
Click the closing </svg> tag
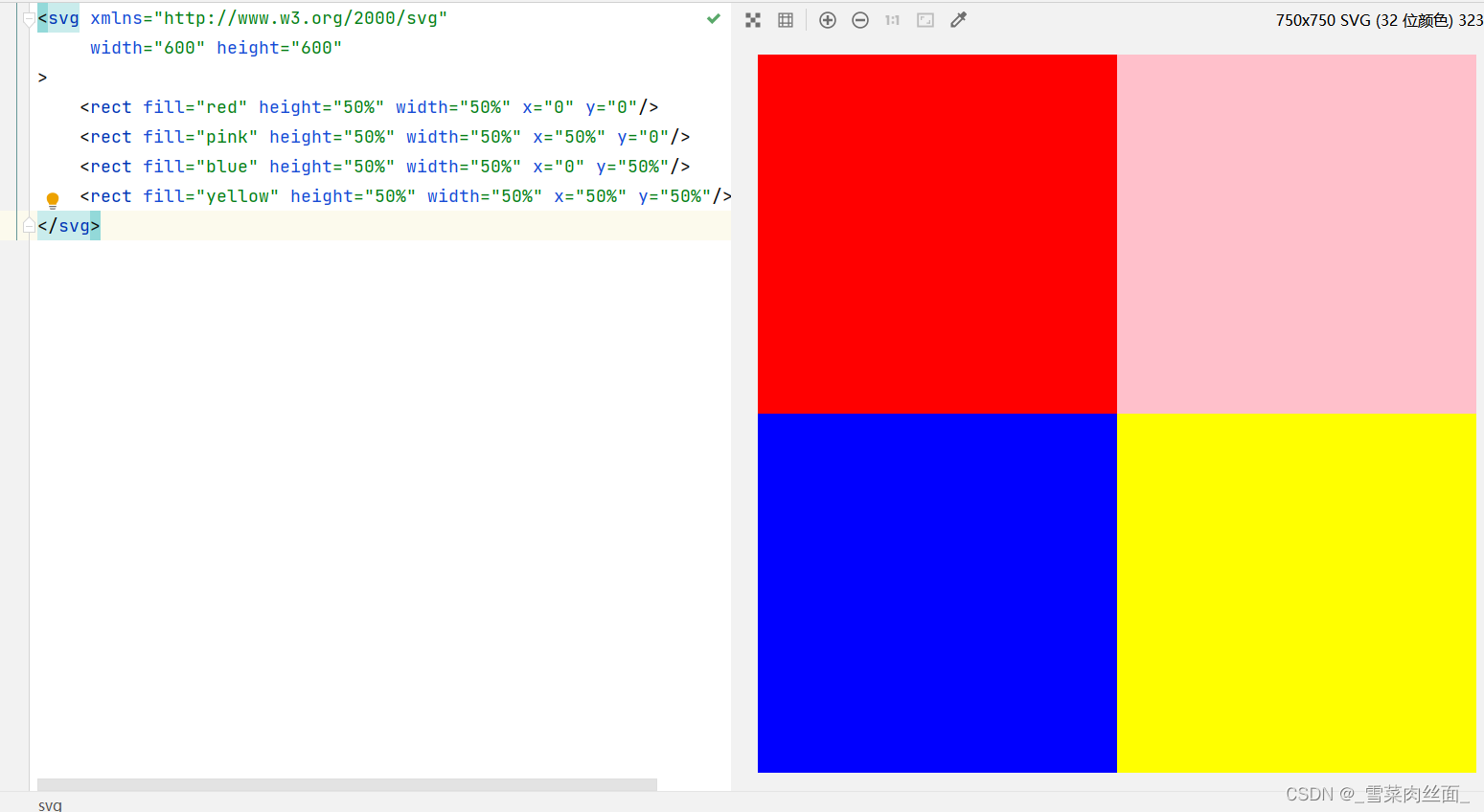click(x=69, y=226)
